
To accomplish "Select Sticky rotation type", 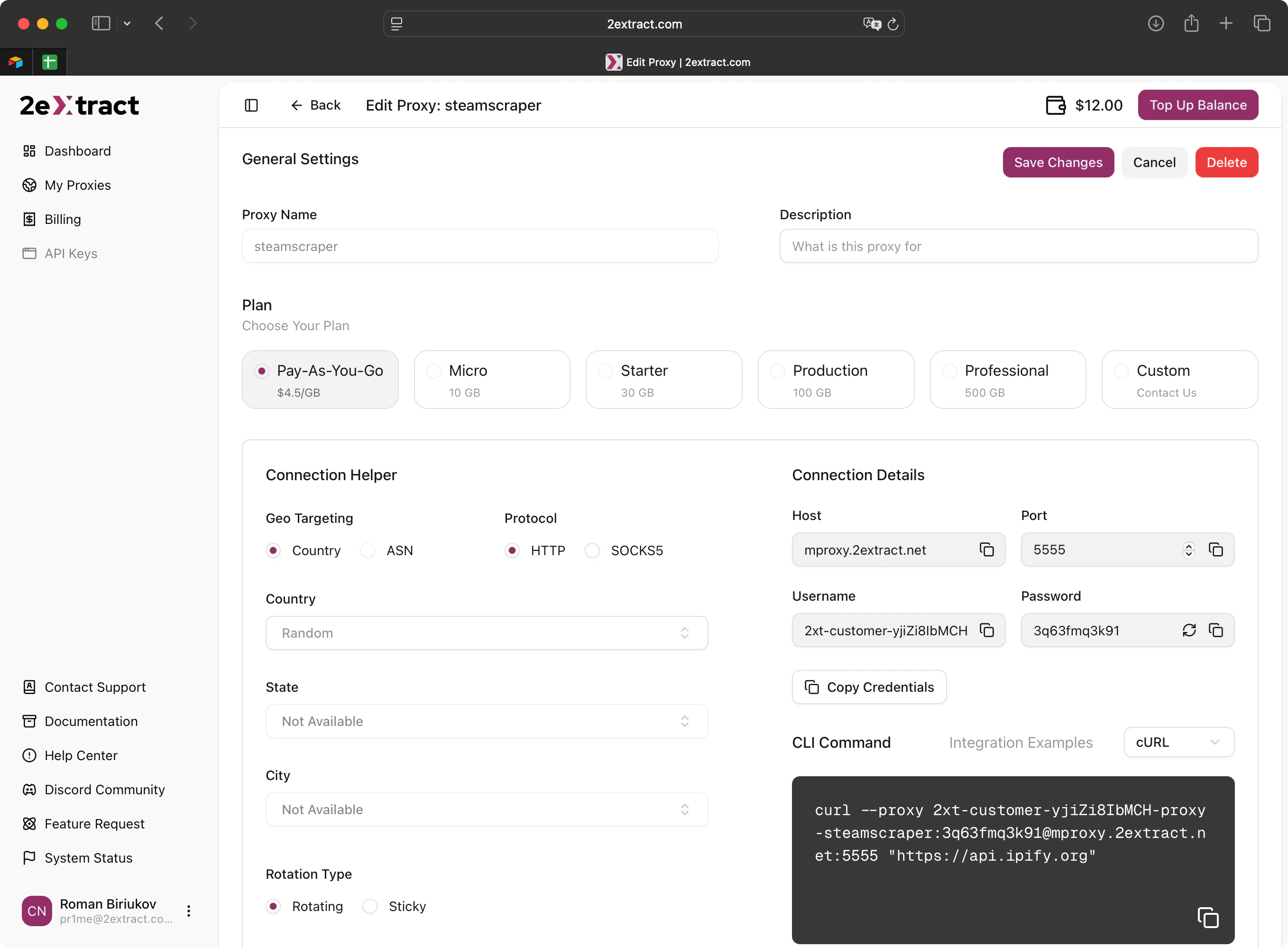I will tap(370, 906).
